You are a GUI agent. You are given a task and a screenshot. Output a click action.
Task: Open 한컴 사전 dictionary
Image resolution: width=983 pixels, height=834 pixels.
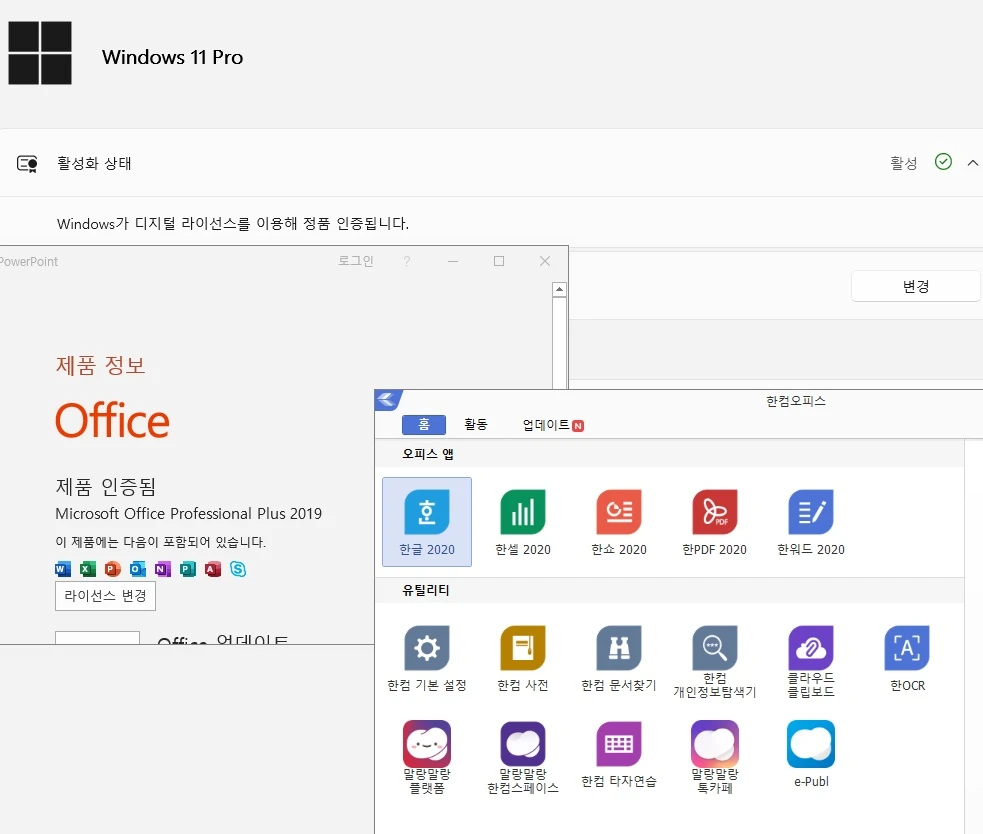click(x=523, y=658)
